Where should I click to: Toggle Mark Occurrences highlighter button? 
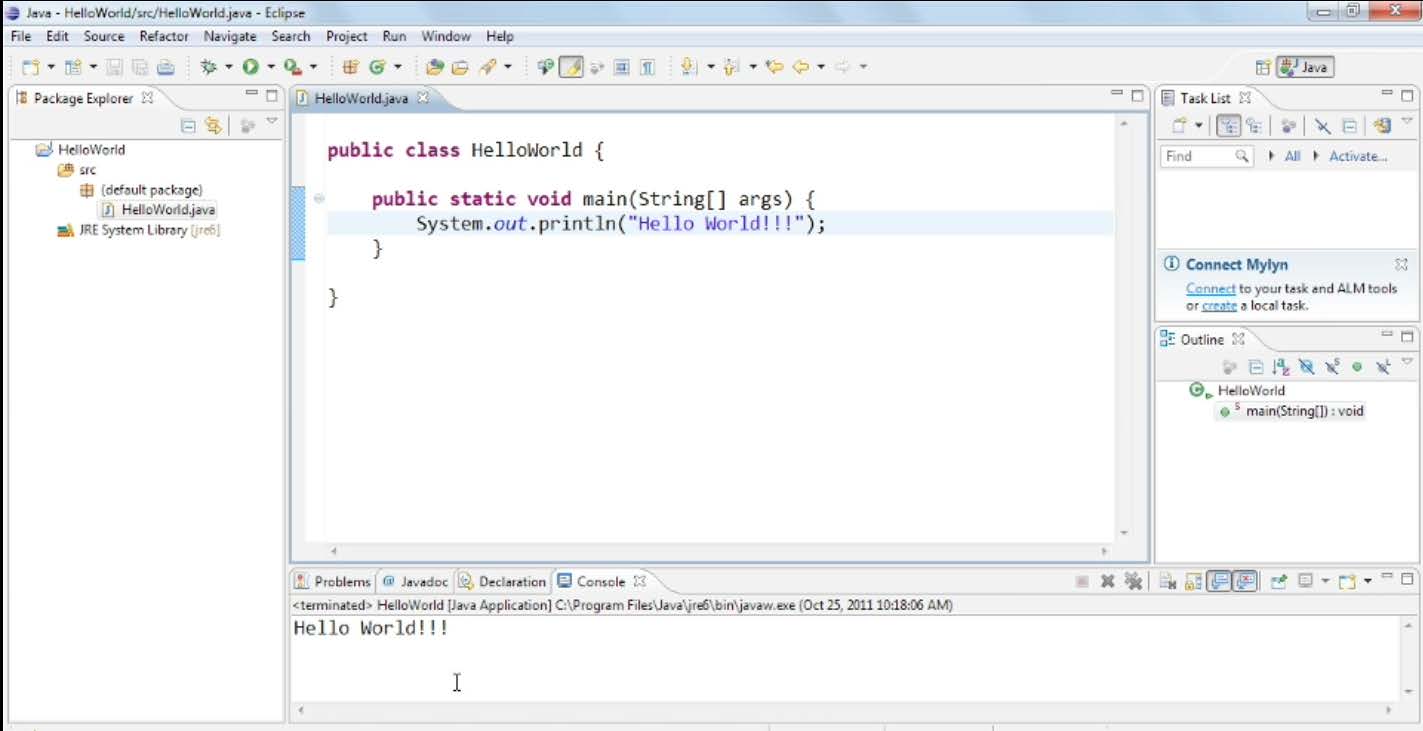[572, 67]
